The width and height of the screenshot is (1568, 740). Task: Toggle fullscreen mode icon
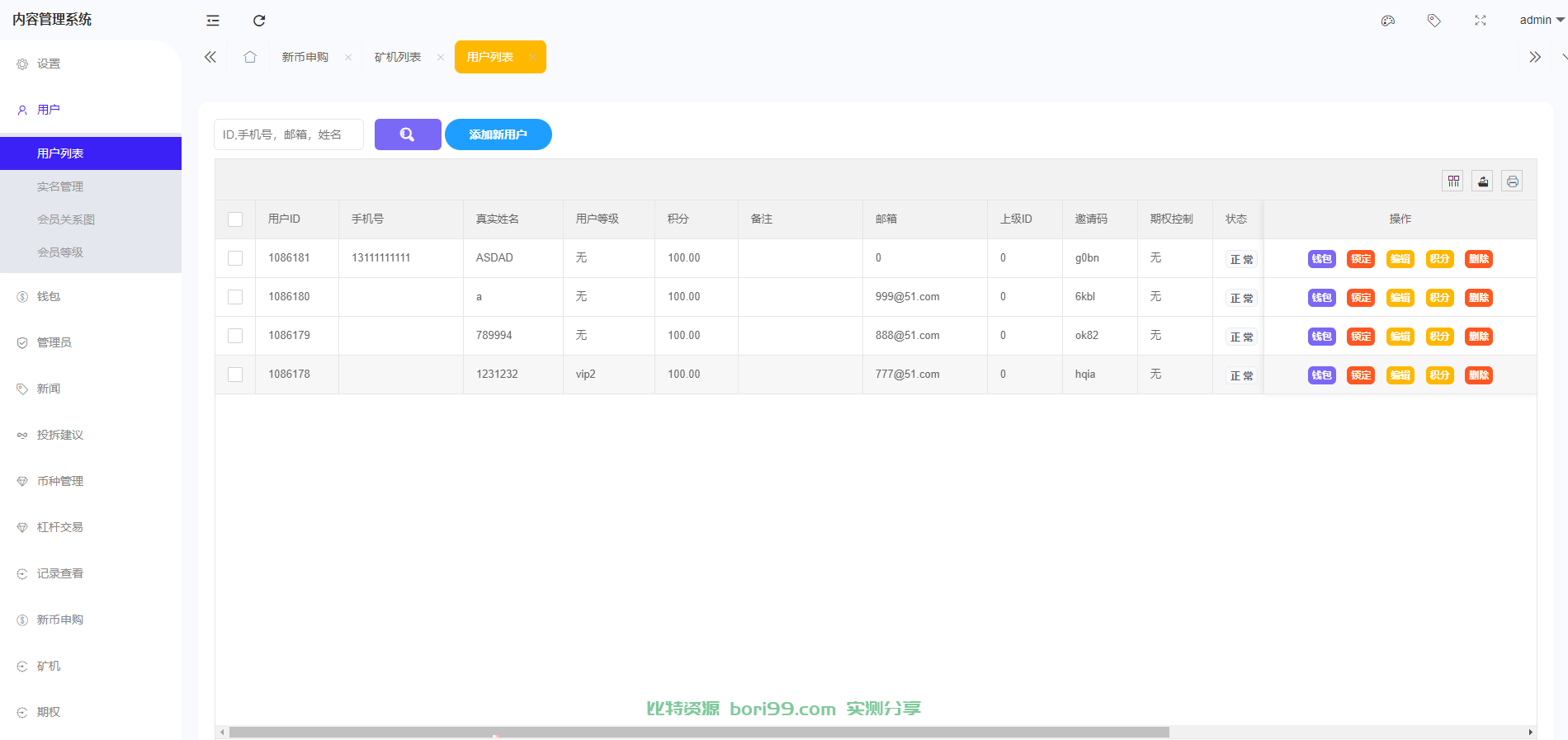1481,21
